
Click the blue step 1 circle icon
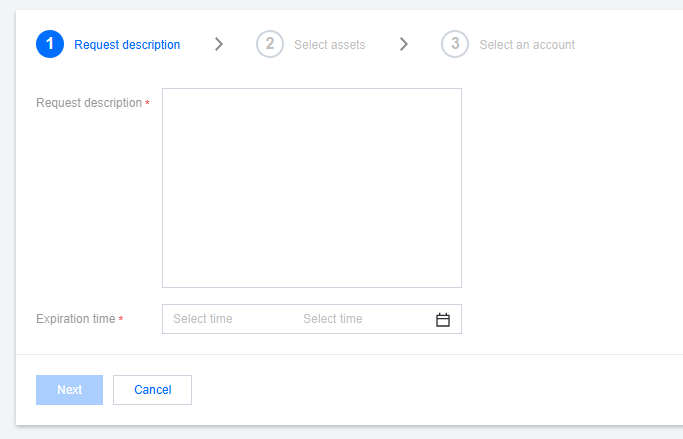49,44
